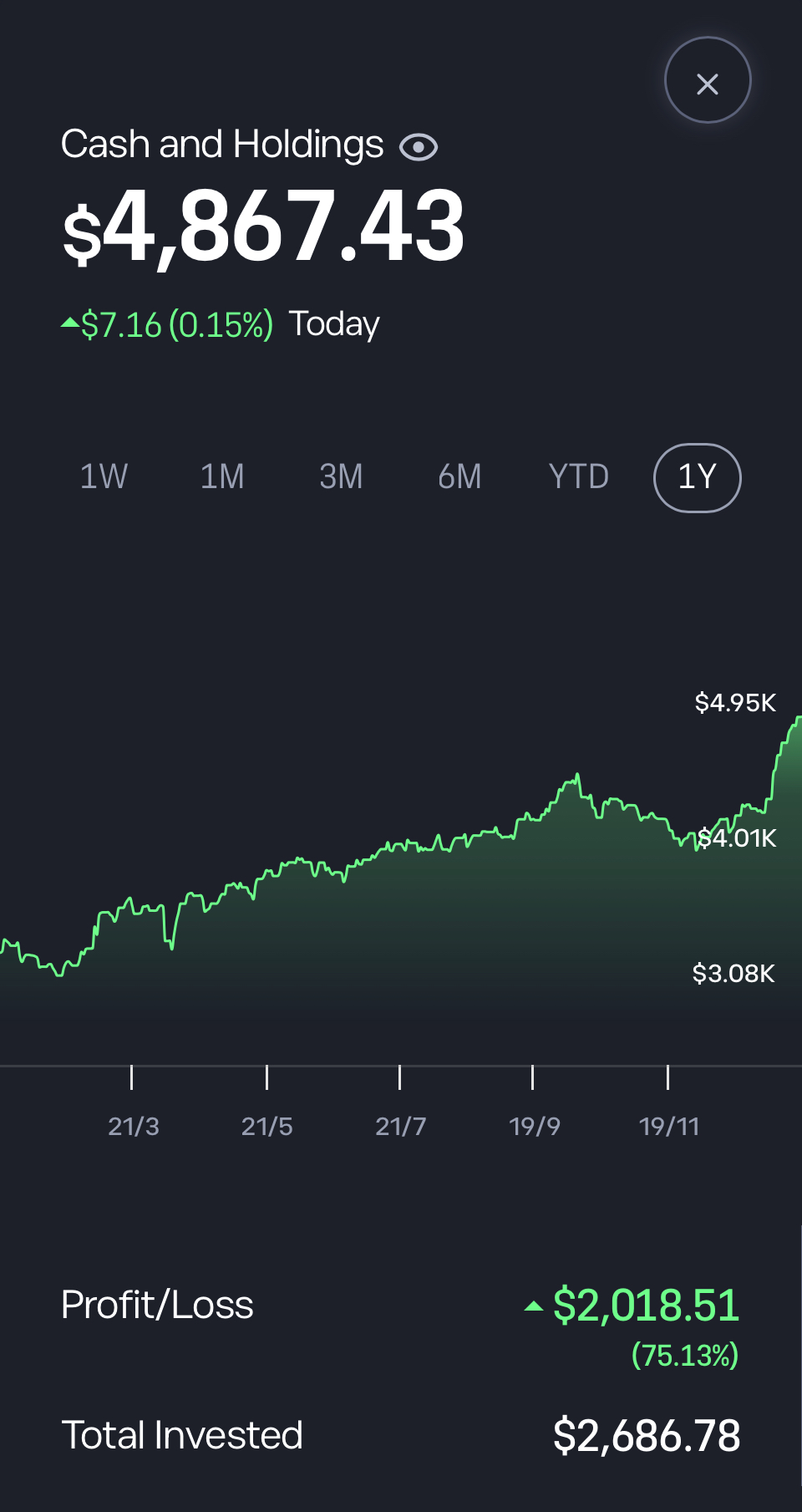The width and height of the screenshot is (802, 1512).
Task: Click the green up arrow beside $7.16
Action: [70, 323]
